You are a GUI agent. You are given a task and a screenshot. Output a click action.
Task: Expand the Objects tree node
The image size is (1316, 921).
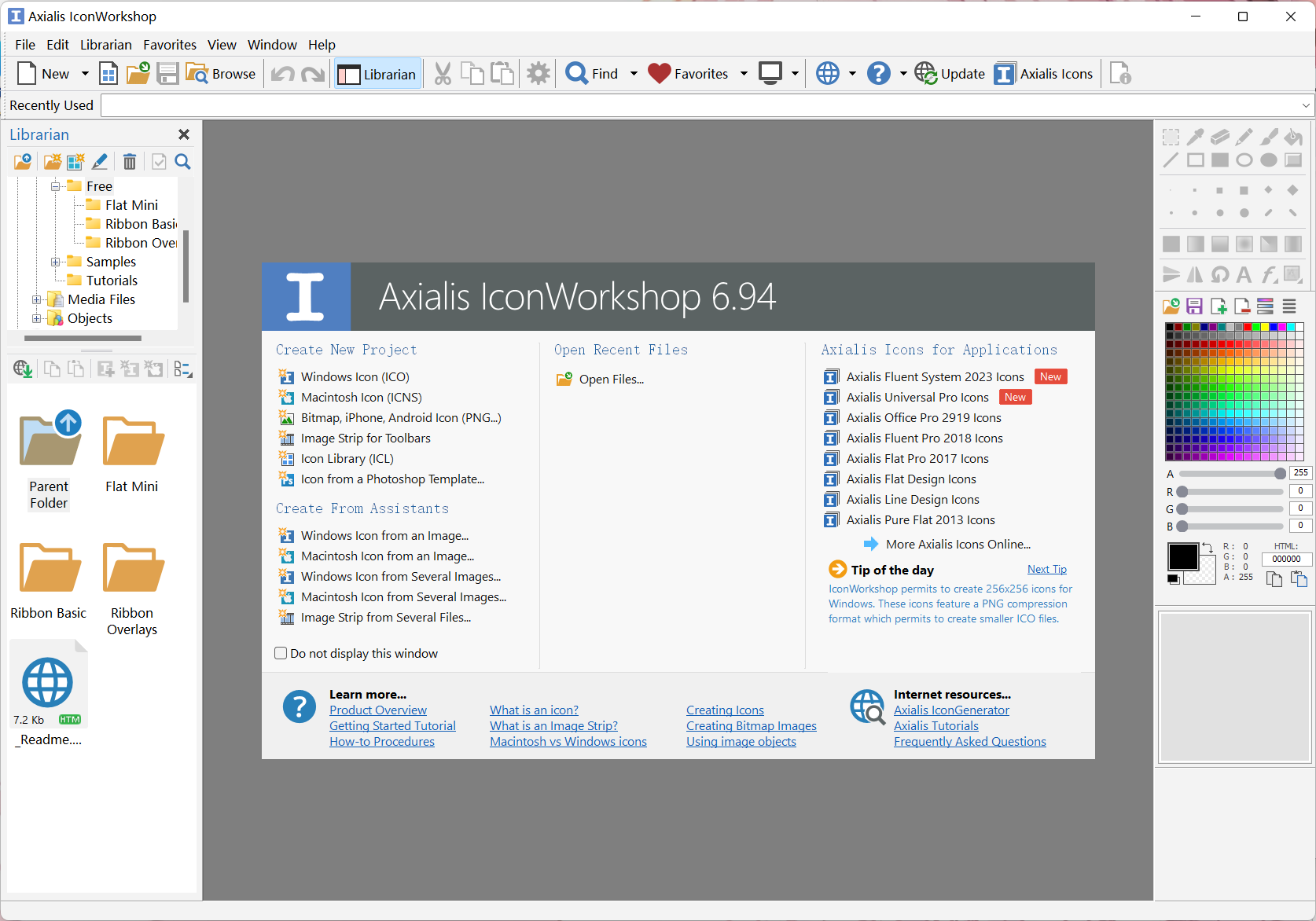37,318
